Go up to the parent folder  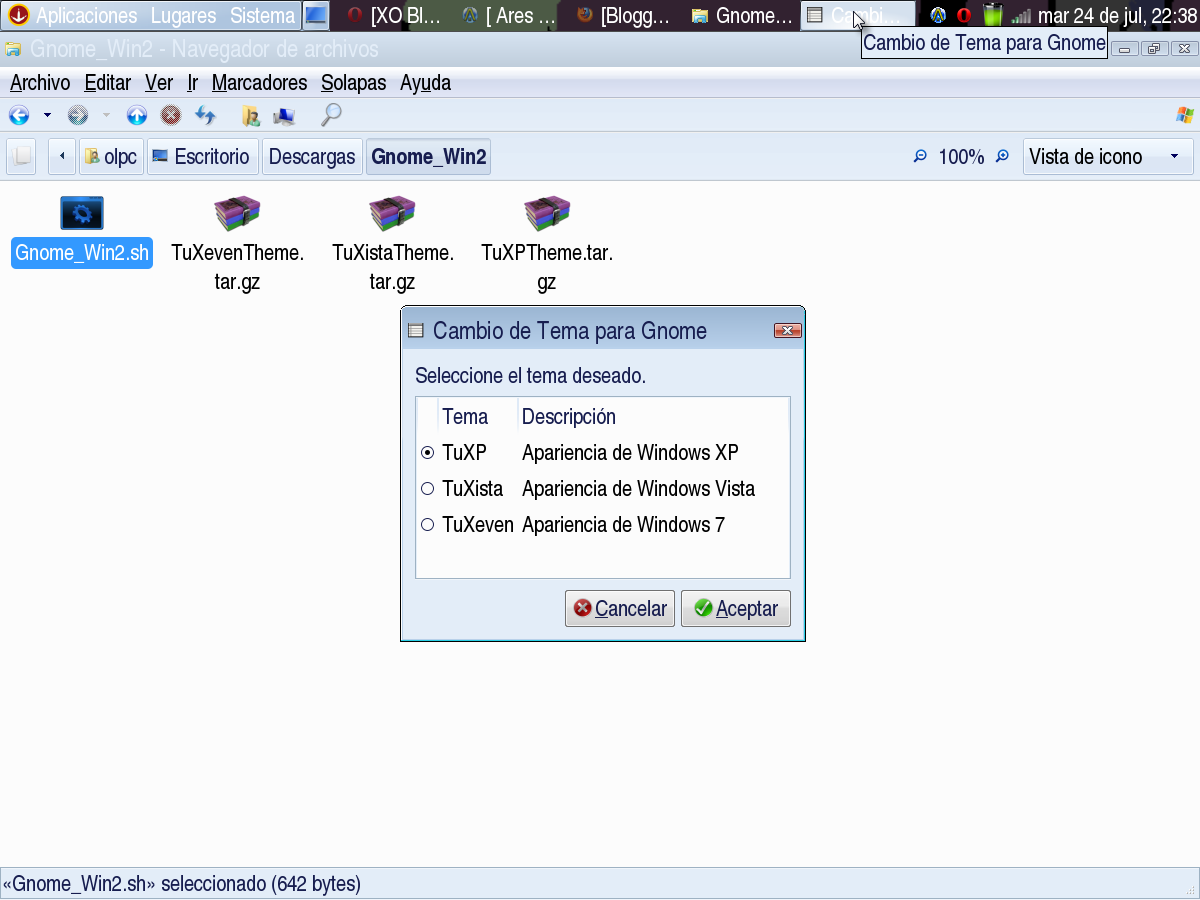(x=137, y=115)
